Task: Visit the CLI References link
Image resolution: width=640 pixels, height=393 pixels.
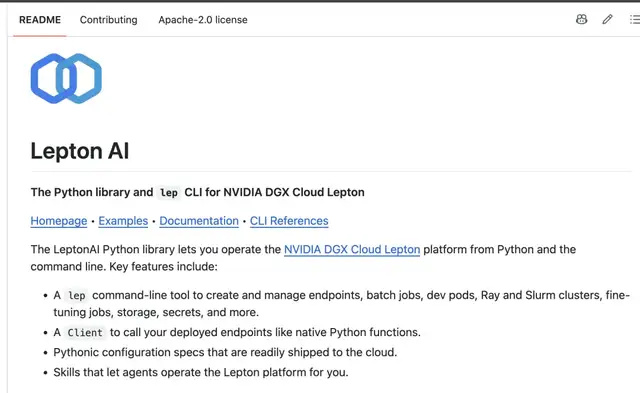Action: click(x=289, y=221)
